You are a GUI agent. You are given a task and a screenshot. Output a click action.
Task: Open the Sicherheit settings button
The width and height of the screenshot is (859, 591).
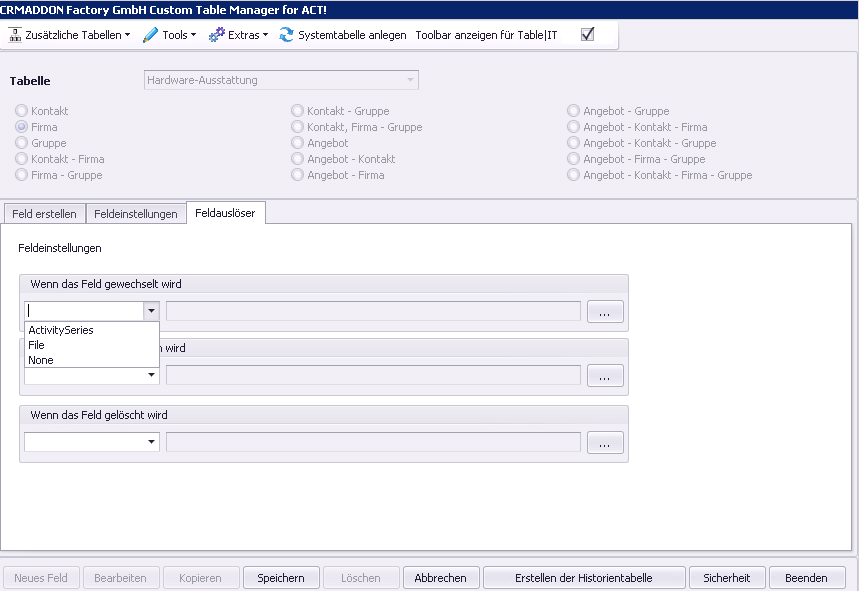(x=726, y=578)
